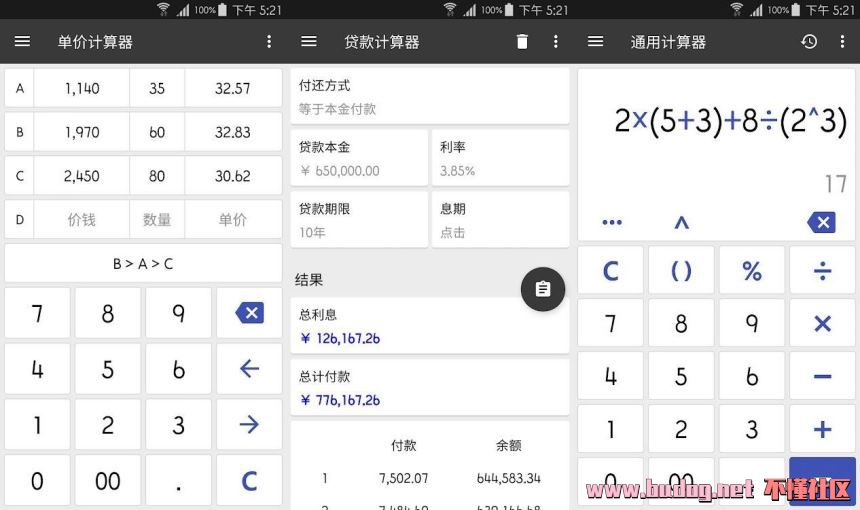
Task: Open hamburger menu in unit price calculator
Action: point(22,42)
